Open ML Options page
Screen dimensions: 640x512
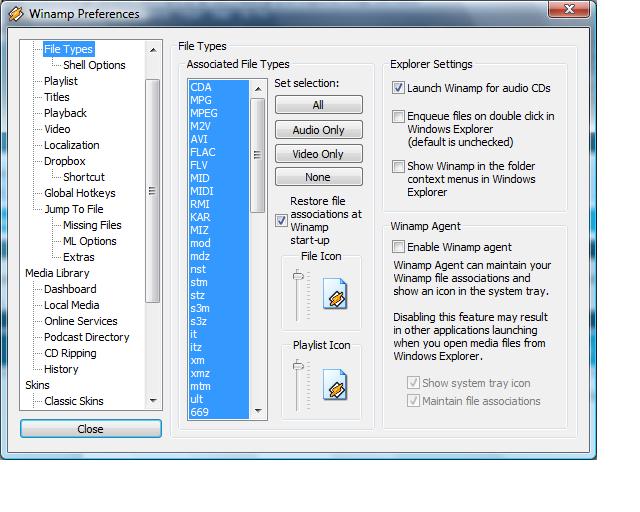pos(90,241)
